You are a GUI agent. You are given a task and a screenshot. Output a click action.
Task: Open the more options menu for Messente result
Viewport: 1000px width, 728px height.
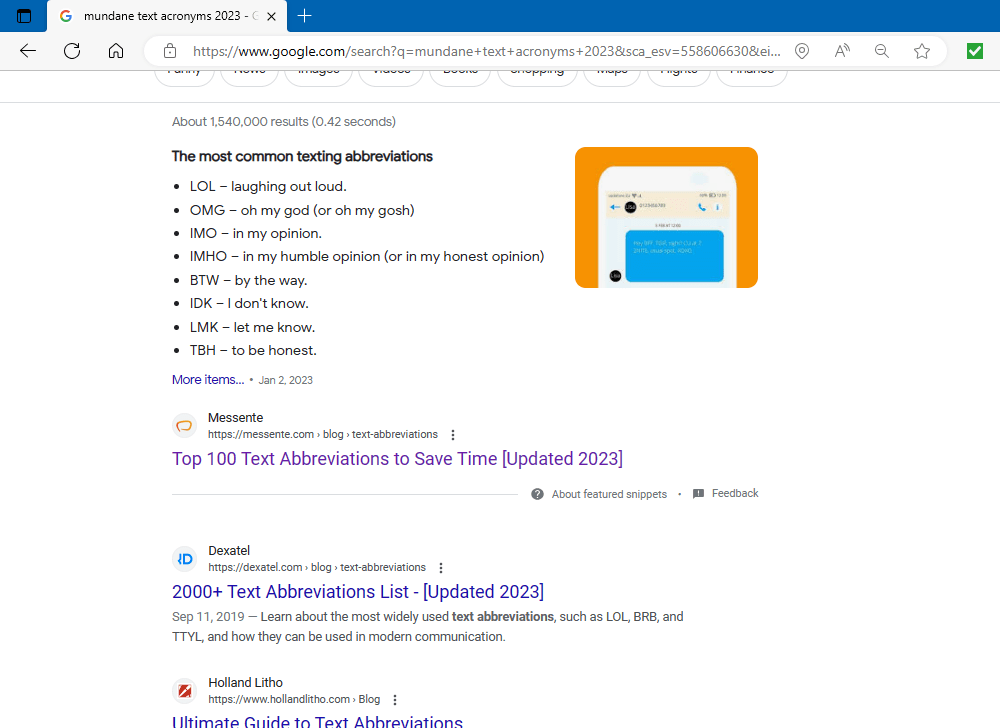[x=453, y=435]
